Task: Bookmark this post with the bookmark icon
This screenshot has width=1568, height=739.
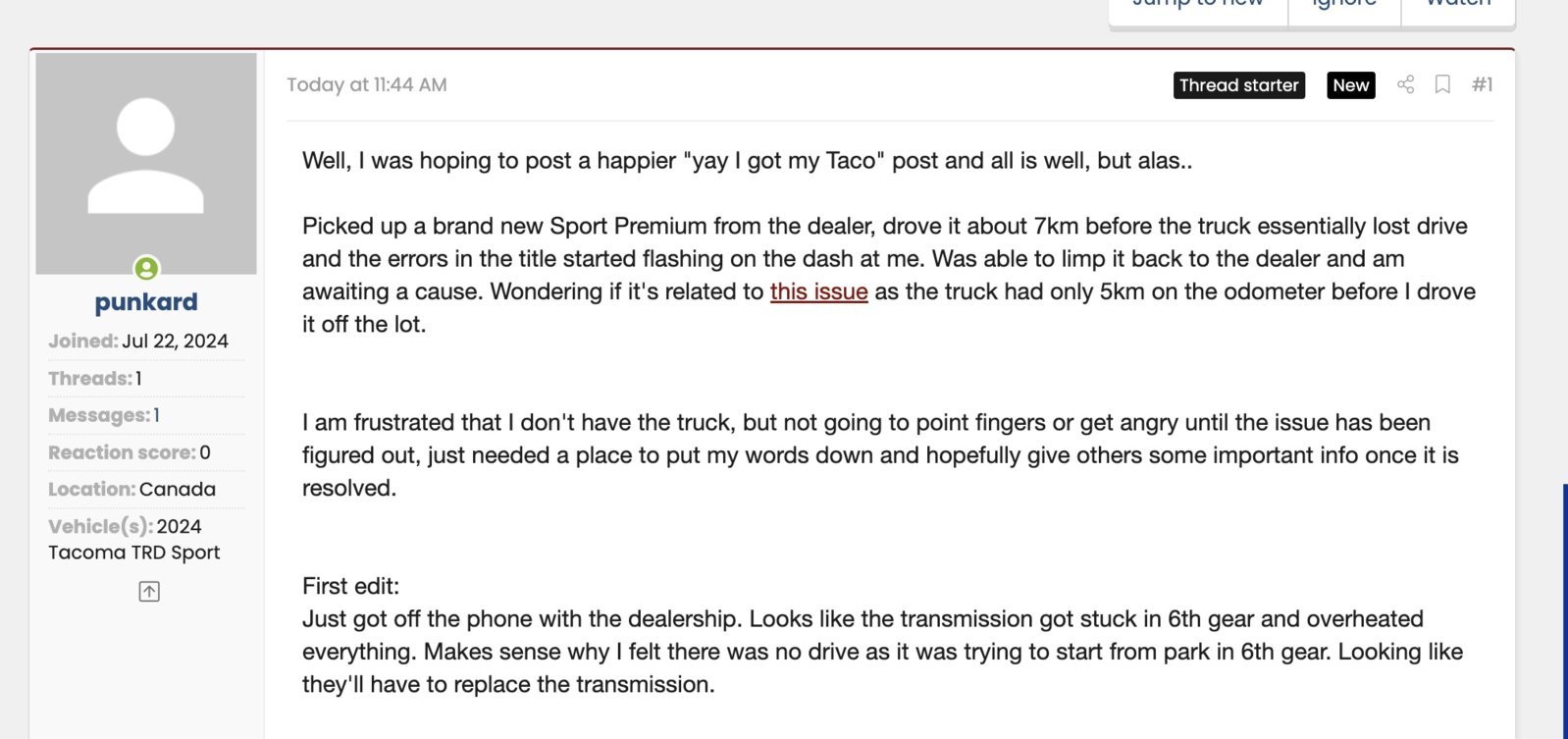Action: click(1442, 84)
